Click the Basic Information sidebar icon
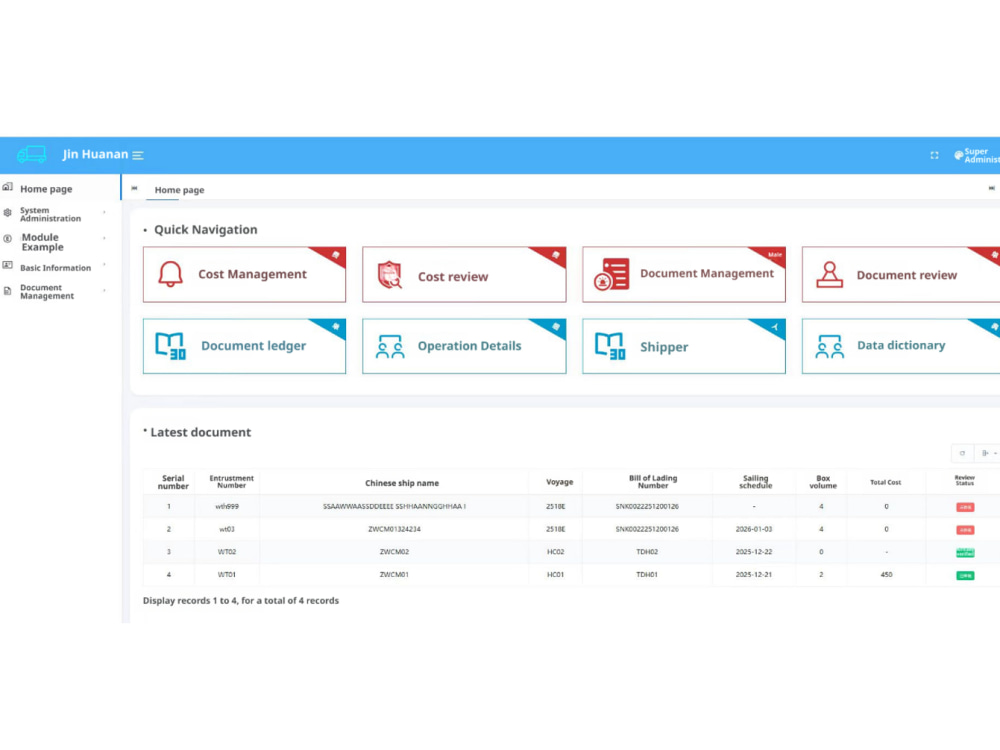 (x=8, y=265)
